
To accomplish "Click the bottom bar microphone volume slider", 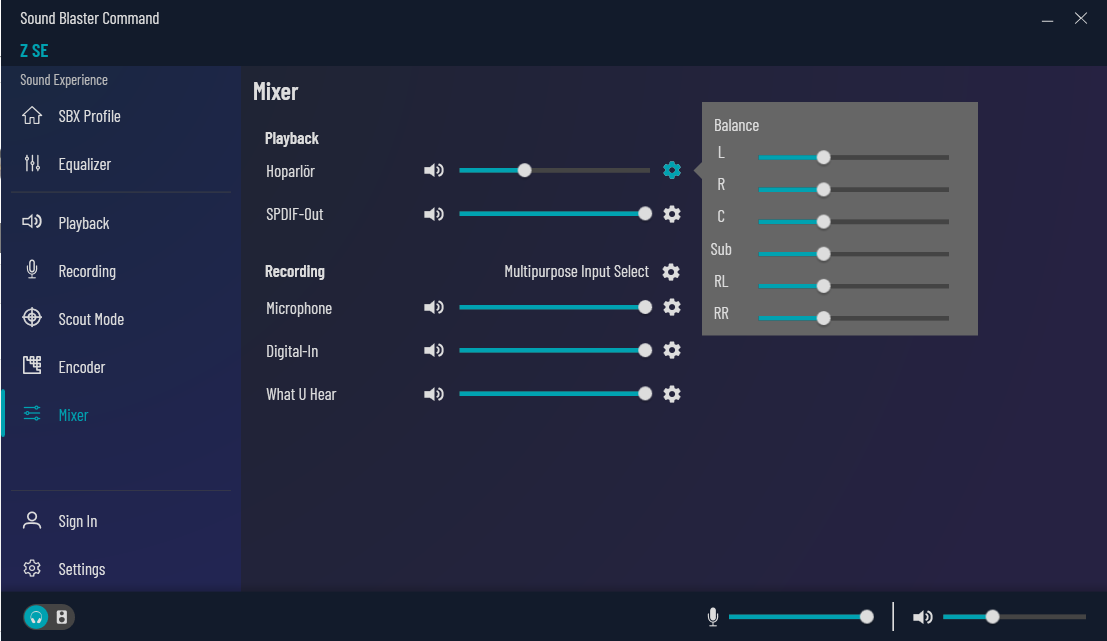I will (801, 617).
